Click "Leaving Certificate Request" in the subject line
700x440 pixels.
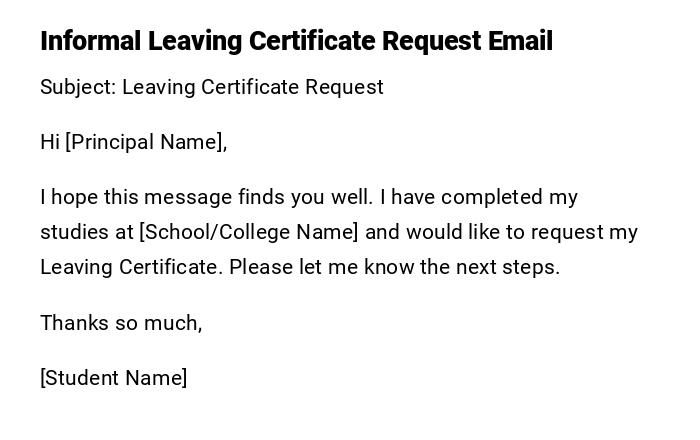point(253,87)
